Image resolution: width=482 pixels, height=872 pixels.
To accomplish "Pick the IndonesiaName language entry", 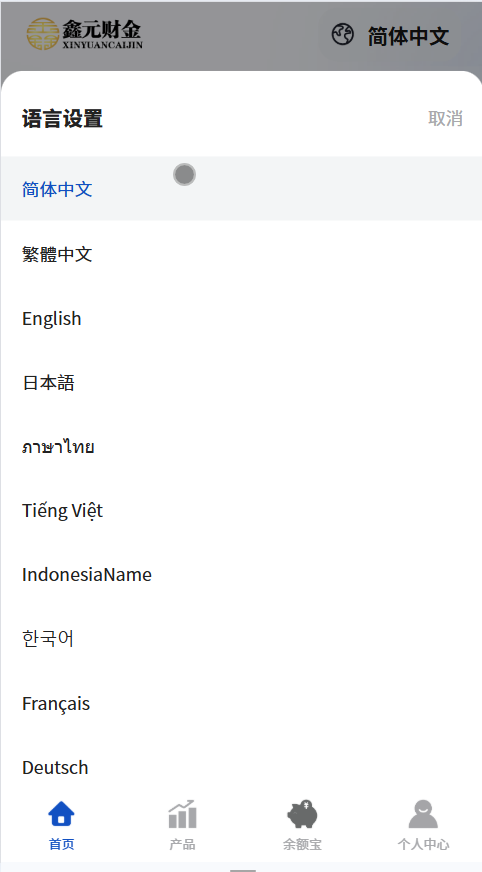I will coord(241,574).
